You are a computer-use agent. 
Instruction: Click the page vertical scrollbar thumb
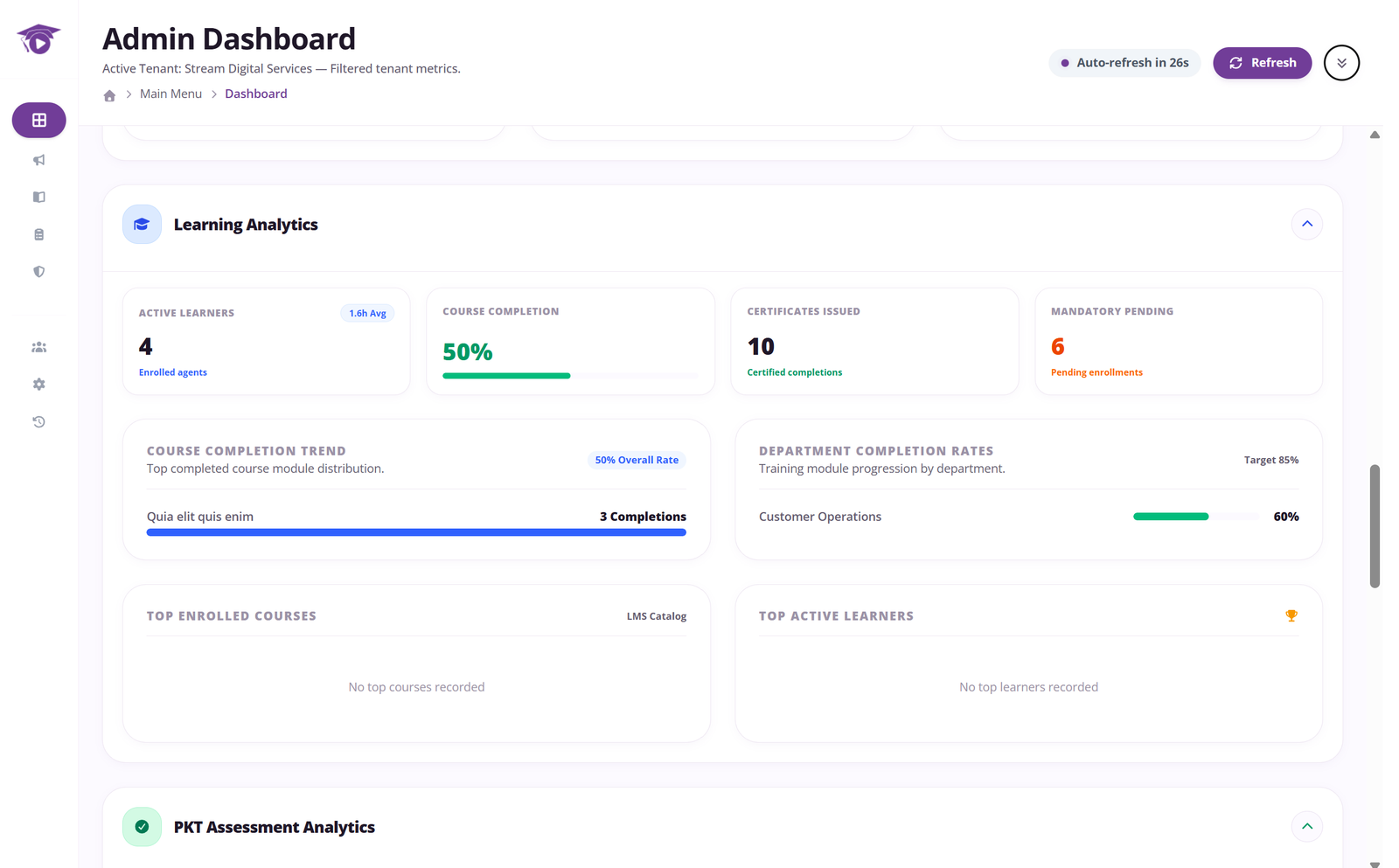pos(1375,526)
